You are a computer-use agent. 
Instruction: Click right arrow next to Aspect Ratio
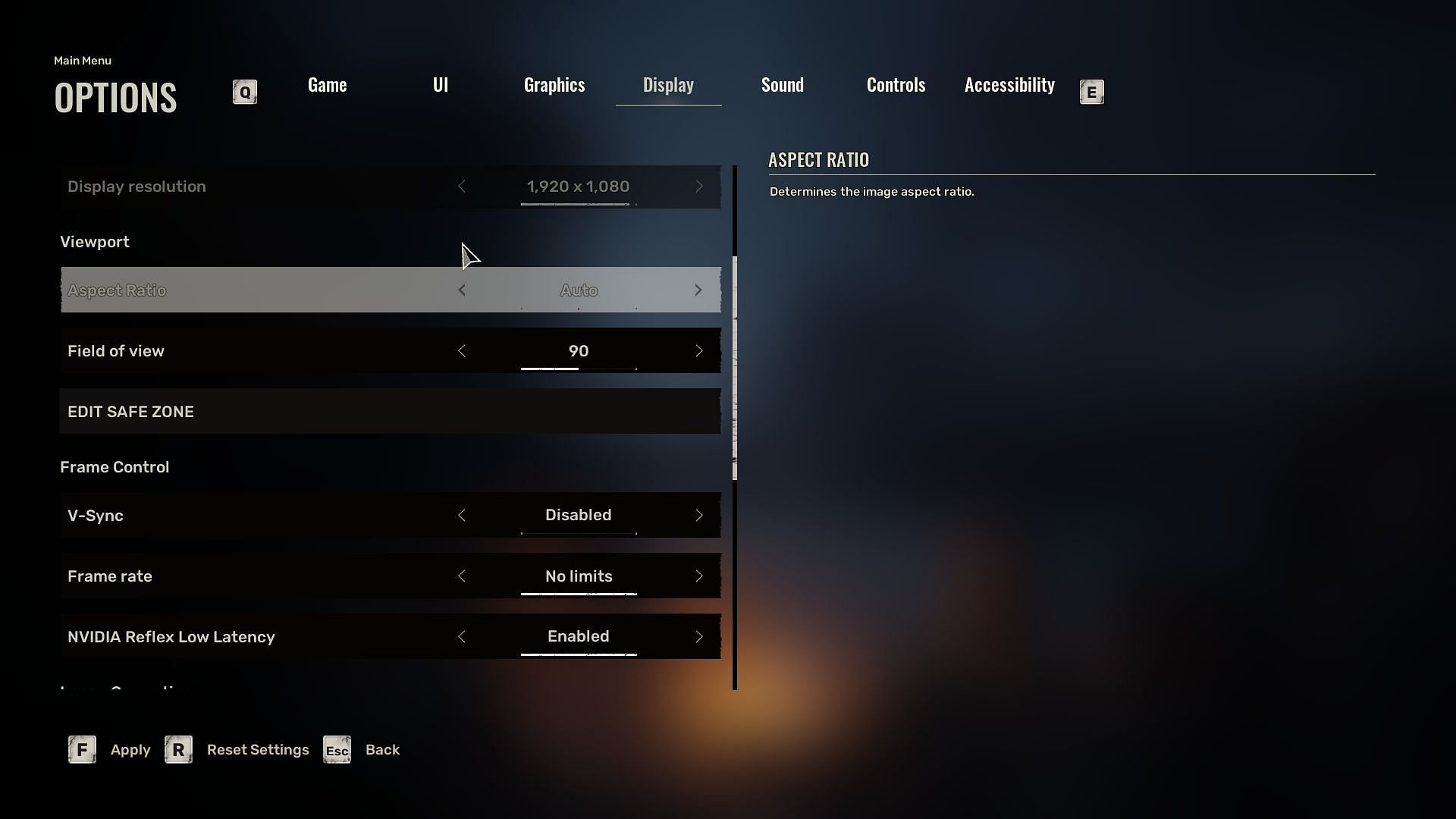pos(698,290)
